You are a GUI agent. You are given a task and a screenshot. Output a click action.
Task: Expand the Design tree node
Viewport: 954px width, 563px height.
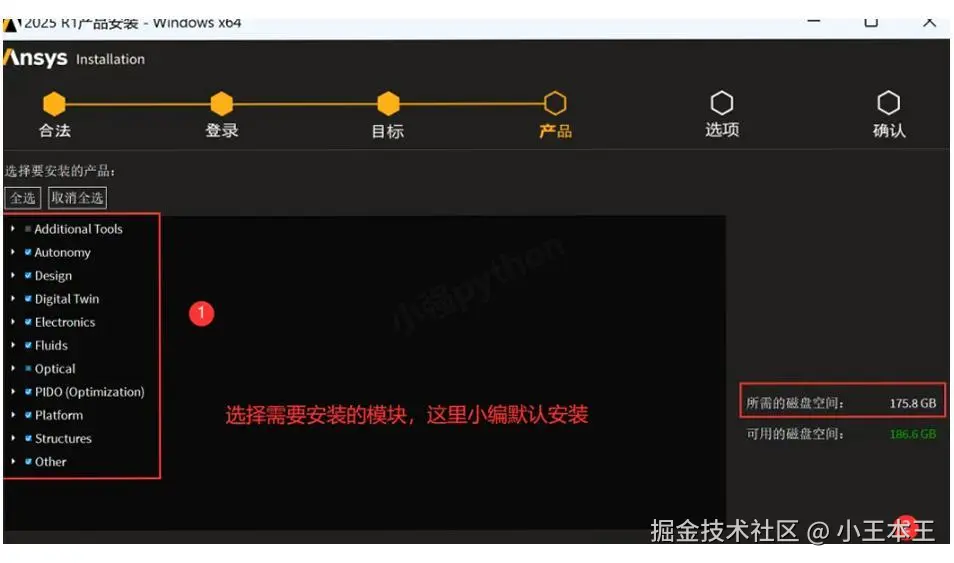pos(13,275)
